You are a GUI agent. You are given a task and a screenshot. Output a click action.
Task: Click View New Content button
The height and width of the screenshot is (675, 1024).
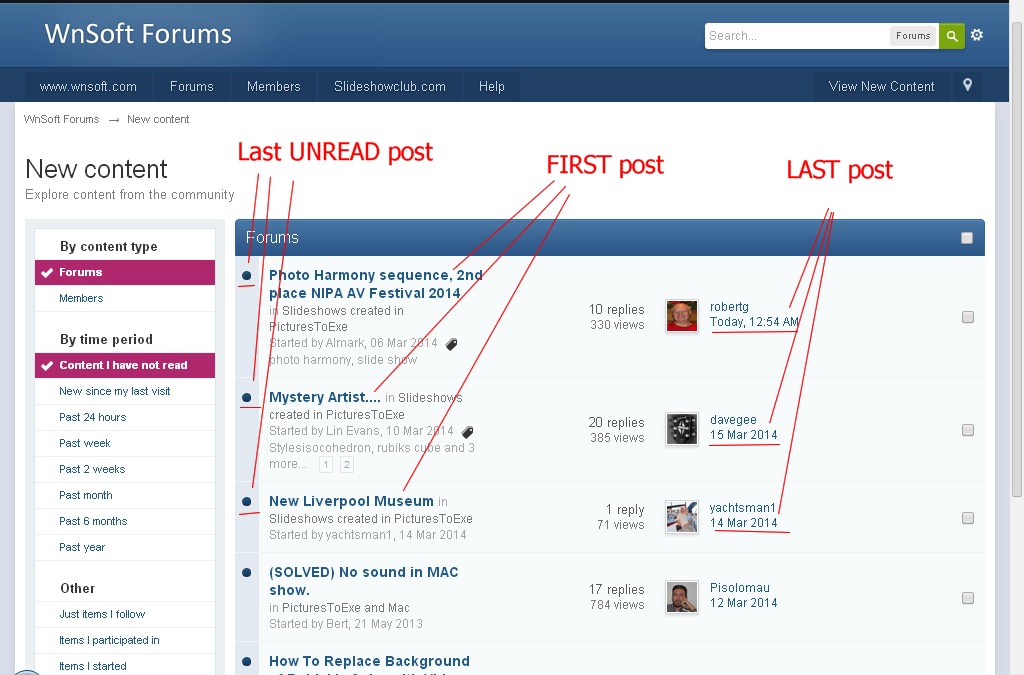(x=881, y=87)
